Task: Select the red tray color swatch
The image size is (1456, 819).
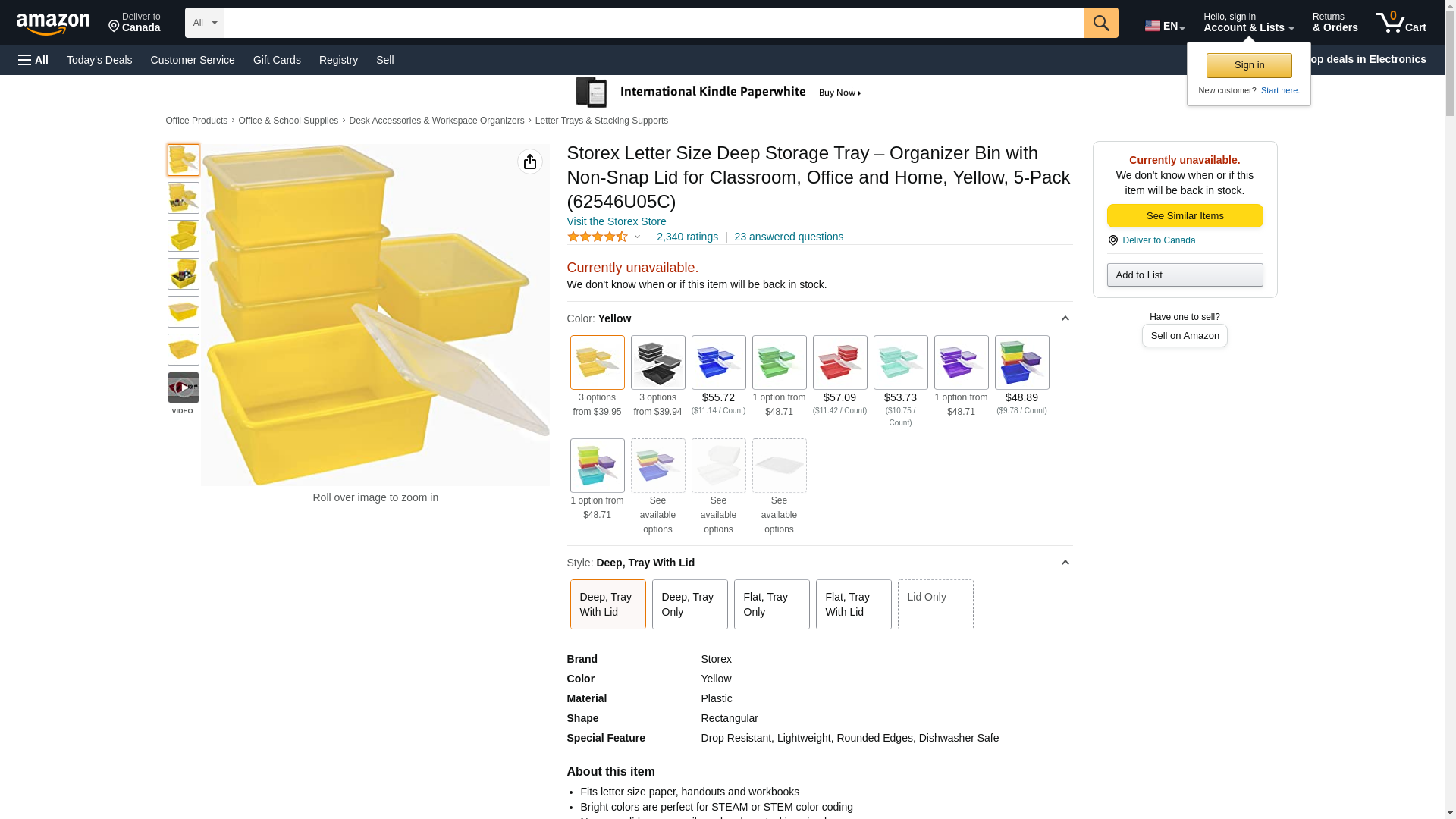Action: 839,362
